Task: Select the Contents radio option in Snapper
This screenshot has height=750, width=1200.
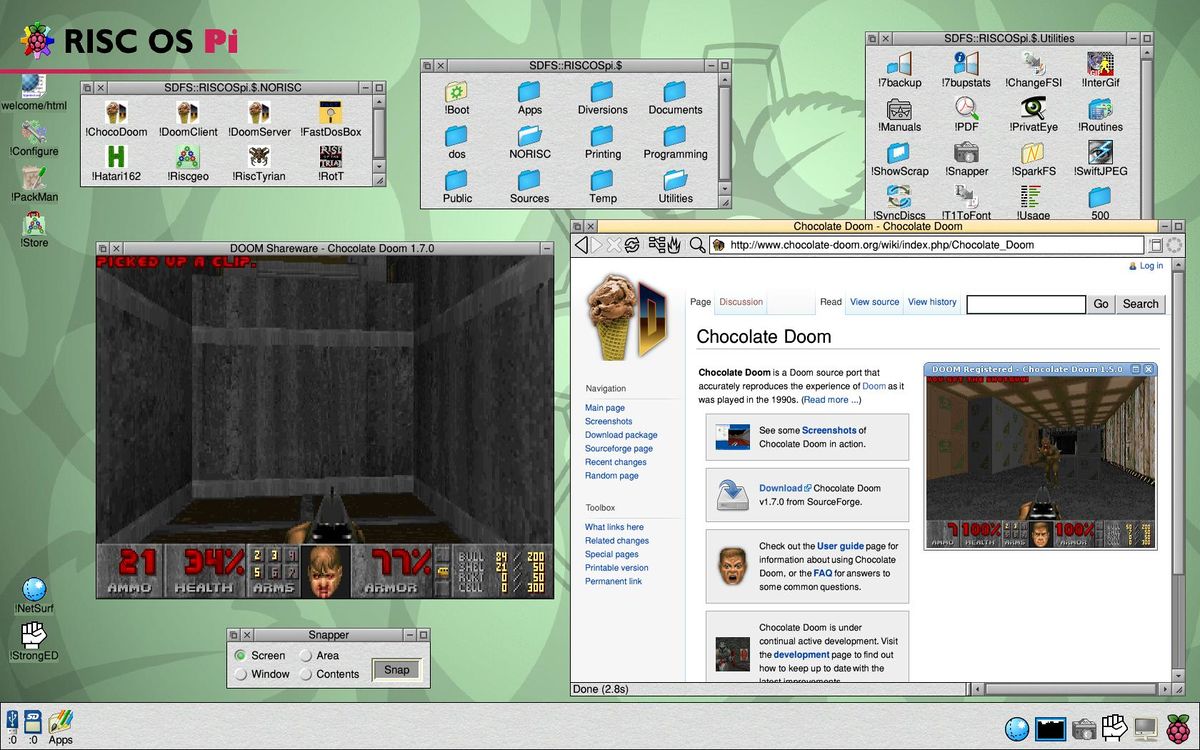Action: tap(306, 674)
